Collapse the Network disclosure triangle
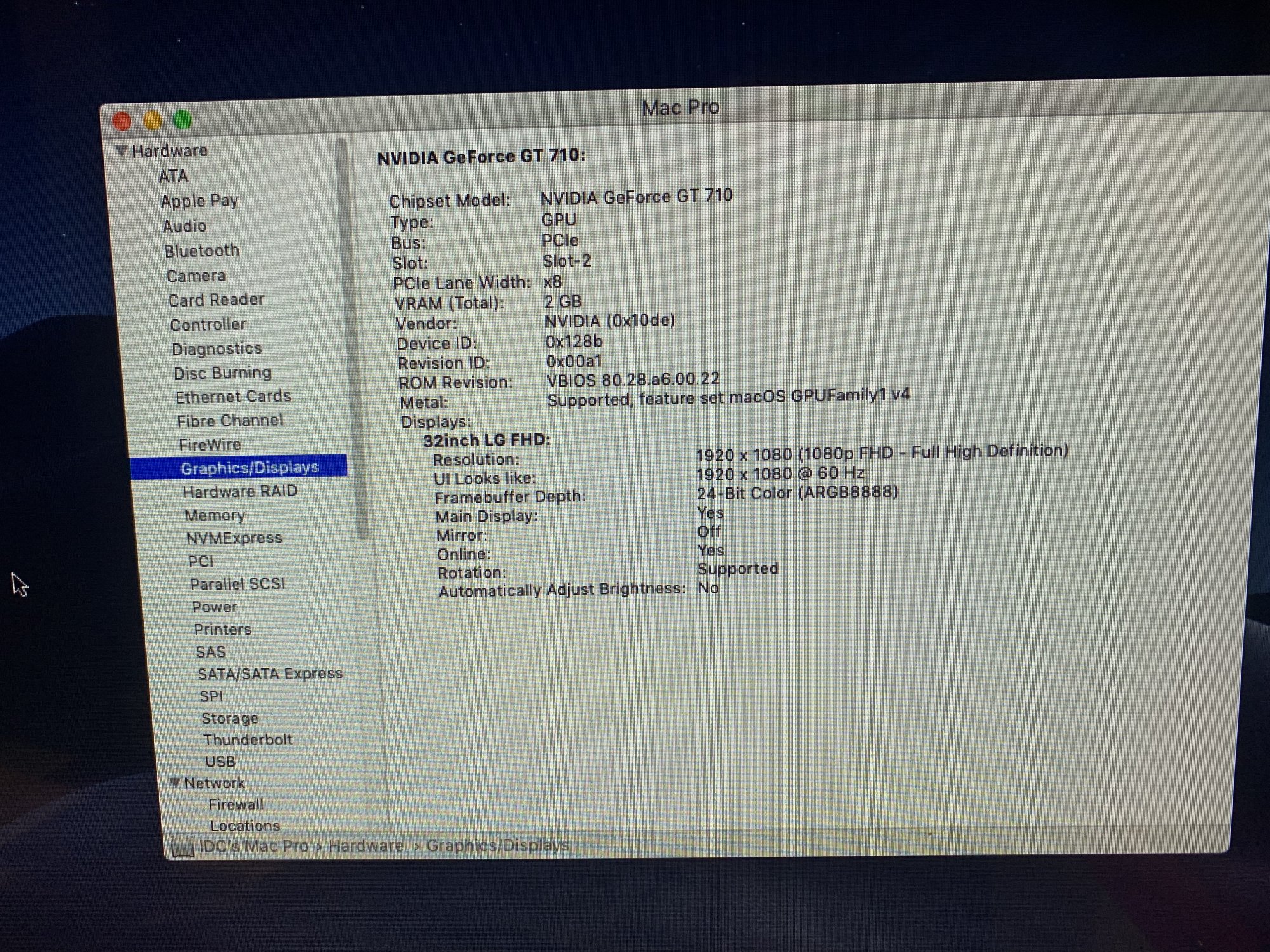 [175, 783]
